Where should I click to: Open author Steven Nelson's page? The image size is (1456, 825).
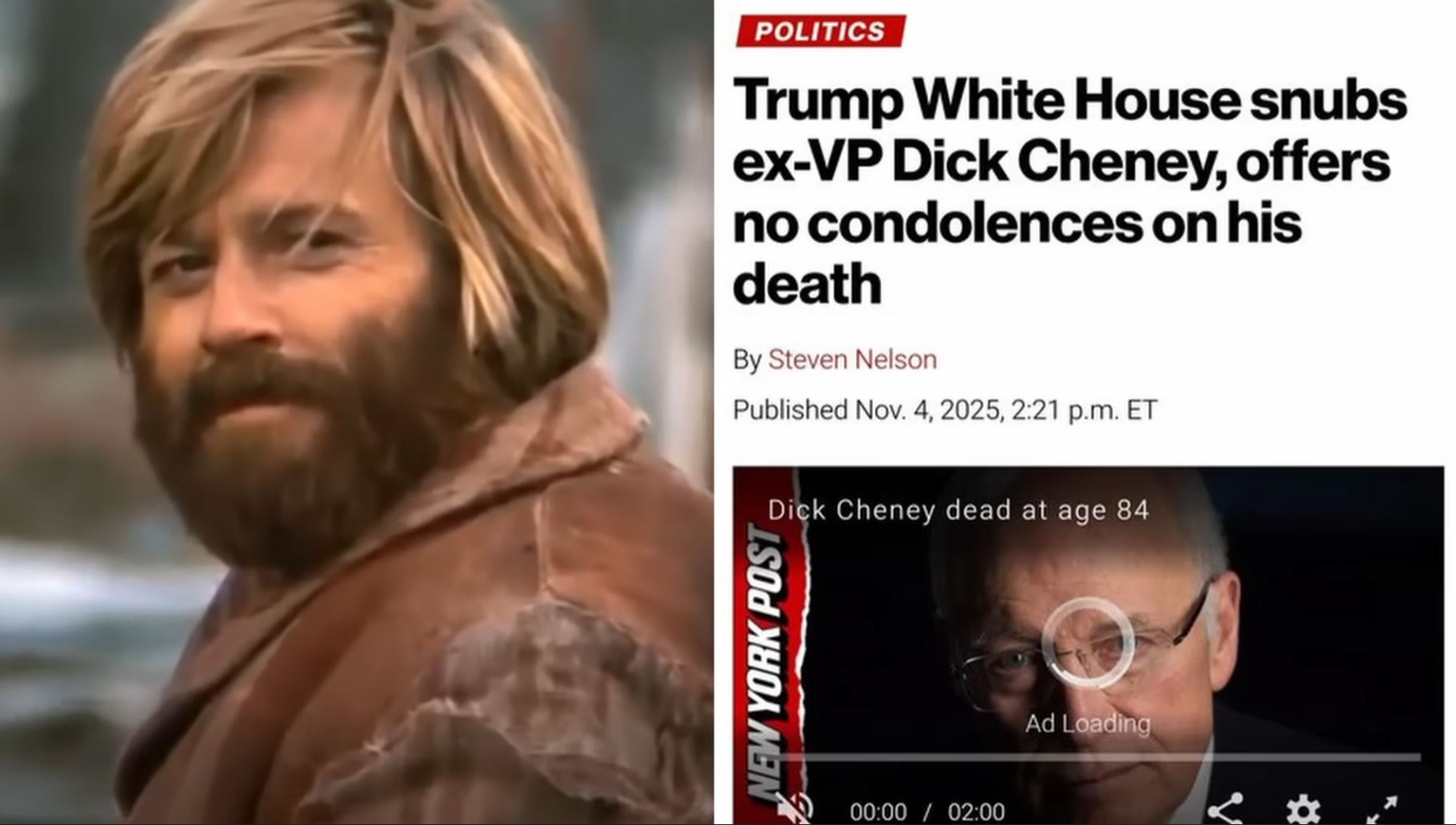852,359
